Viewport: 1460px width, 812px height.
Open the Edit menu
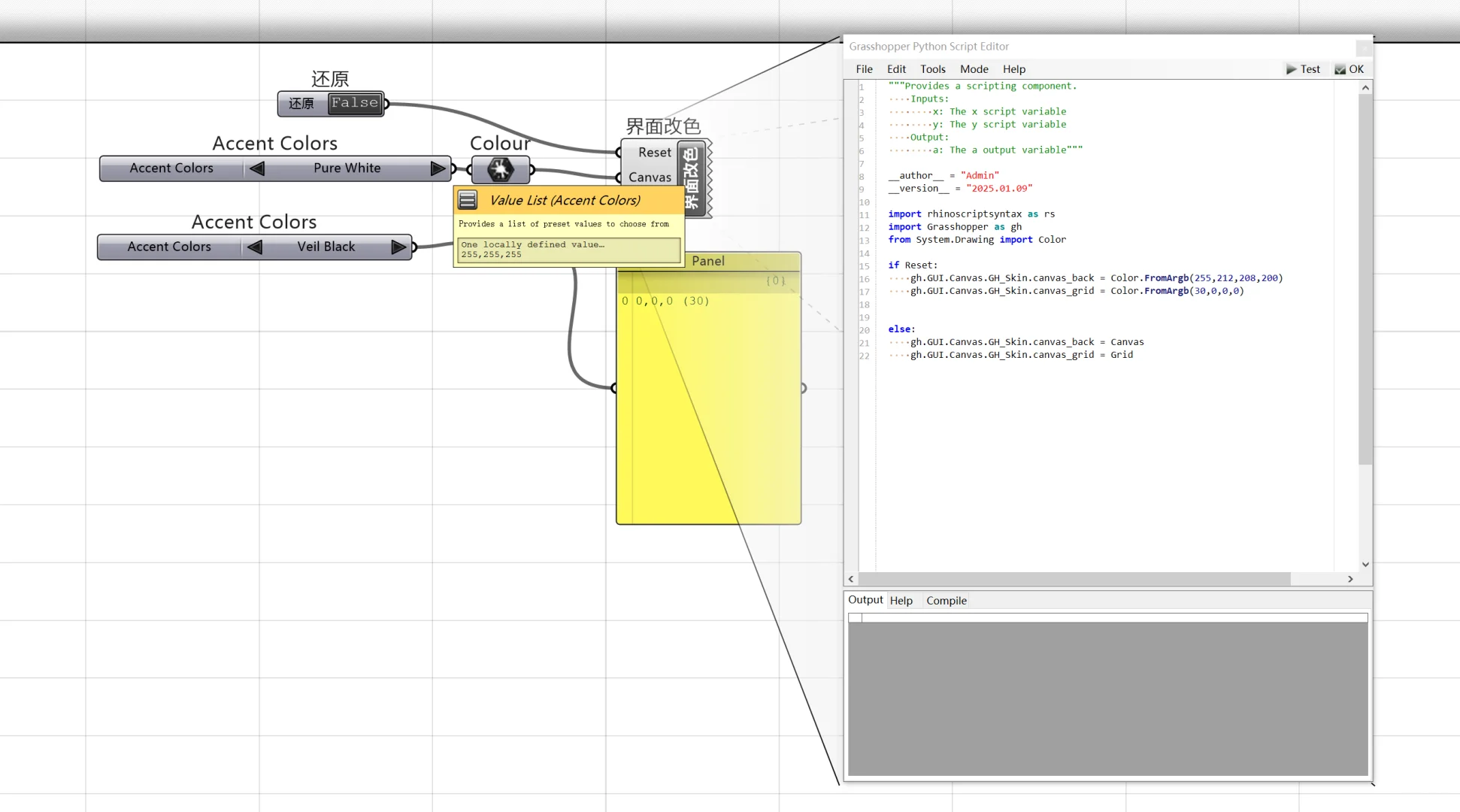[896, 69]
